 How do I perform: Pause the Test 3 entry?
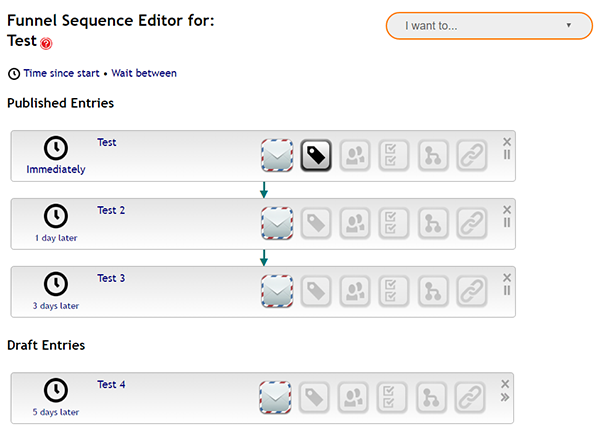tap(507, 290)
